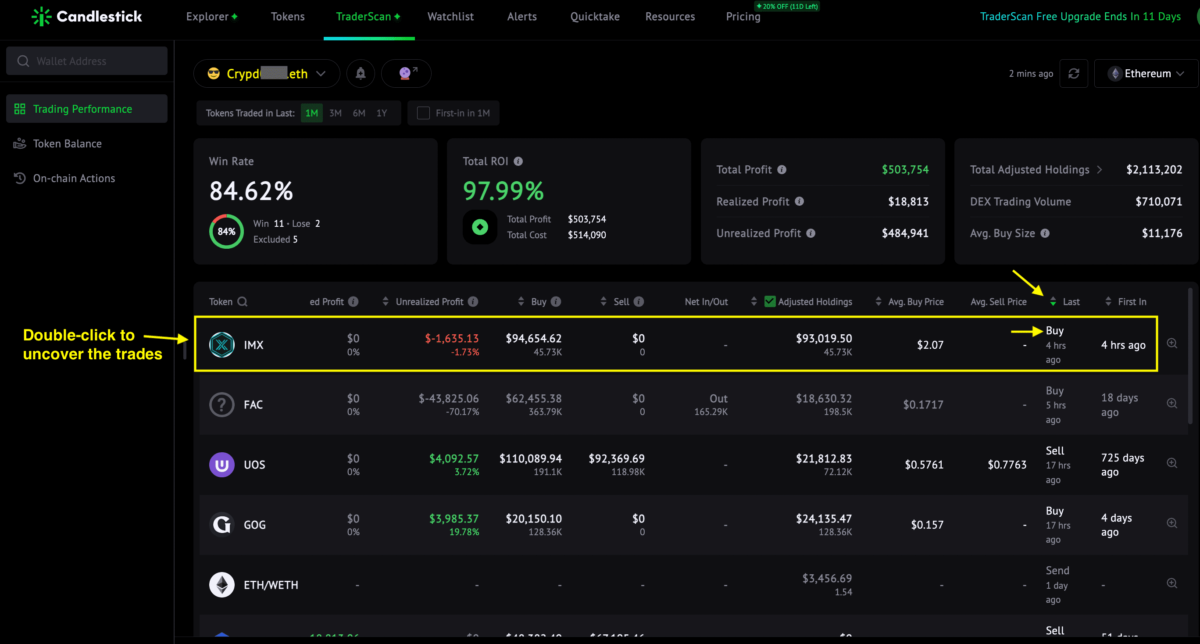The image size is (1200, 644).
Task: Click the green Total ROI coin icon
Action: 480,227
